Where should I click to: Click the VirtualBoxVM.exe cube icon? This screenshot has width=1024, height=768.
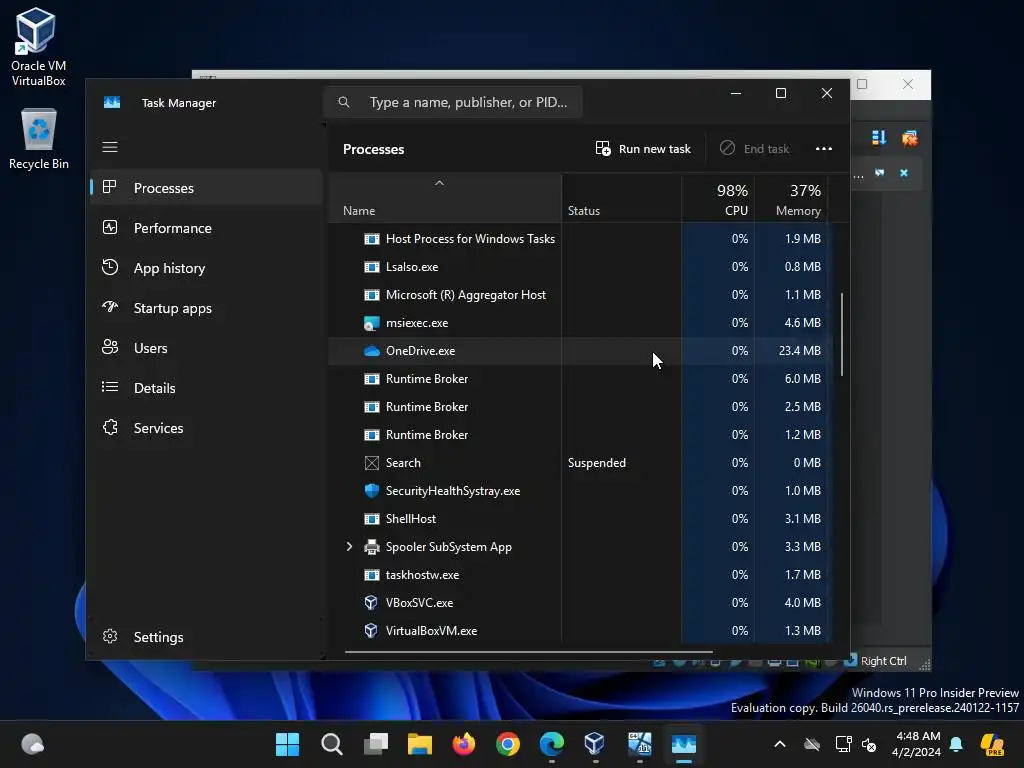371,631
